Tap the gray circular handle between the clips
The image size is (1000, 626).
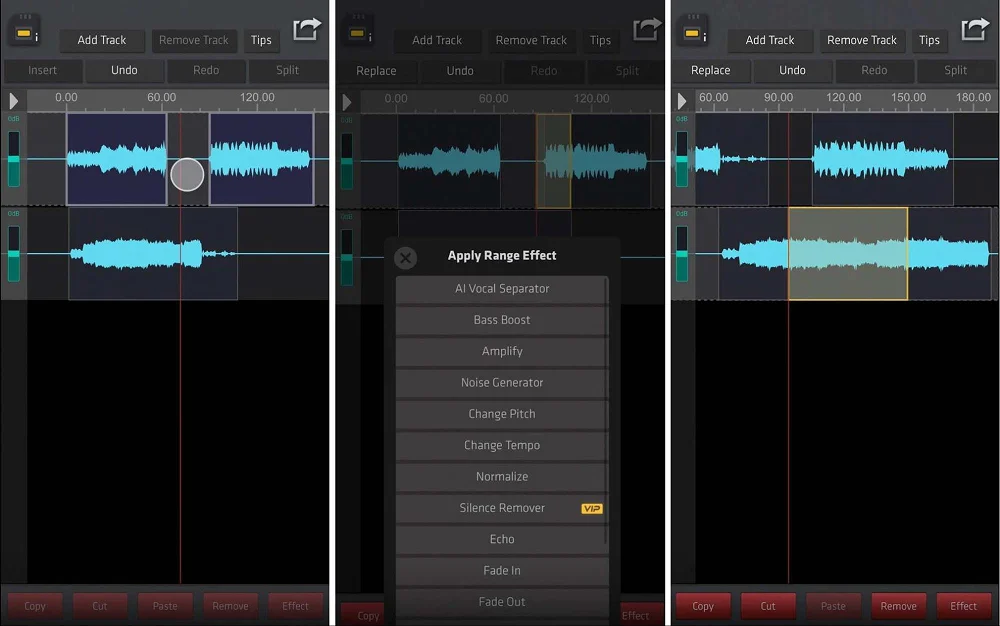point(187,174)
